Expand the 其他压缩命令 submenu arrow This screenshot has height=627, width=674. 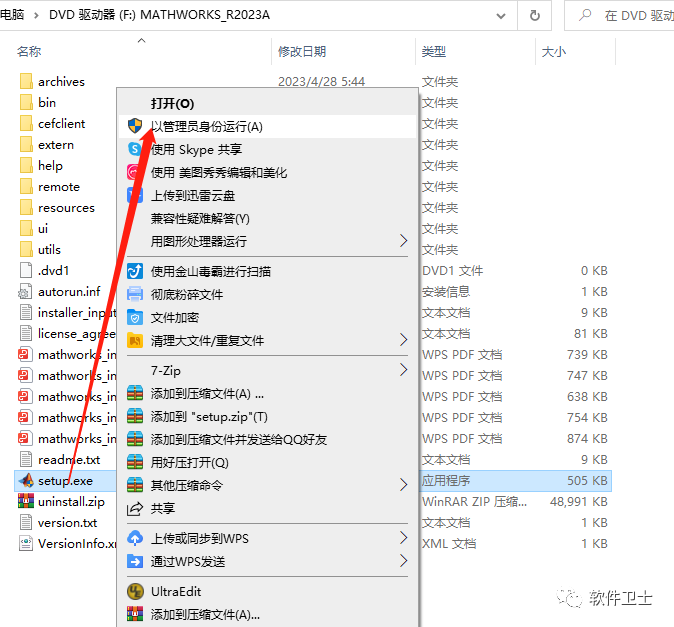403,485
